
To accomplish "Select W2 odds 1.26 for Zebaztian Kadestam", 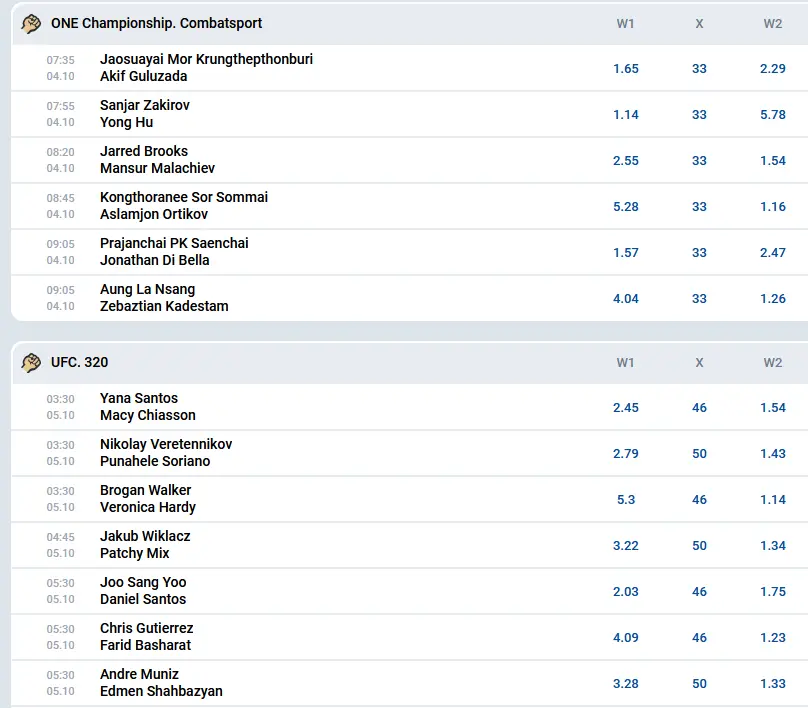I will click(x=772, y=299).
